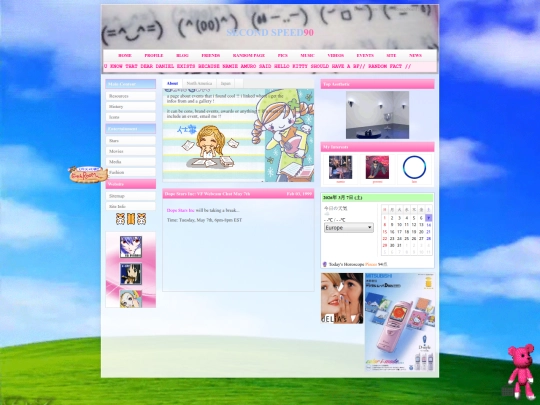
Task: Open the HOME nav link
Action: 125,55
